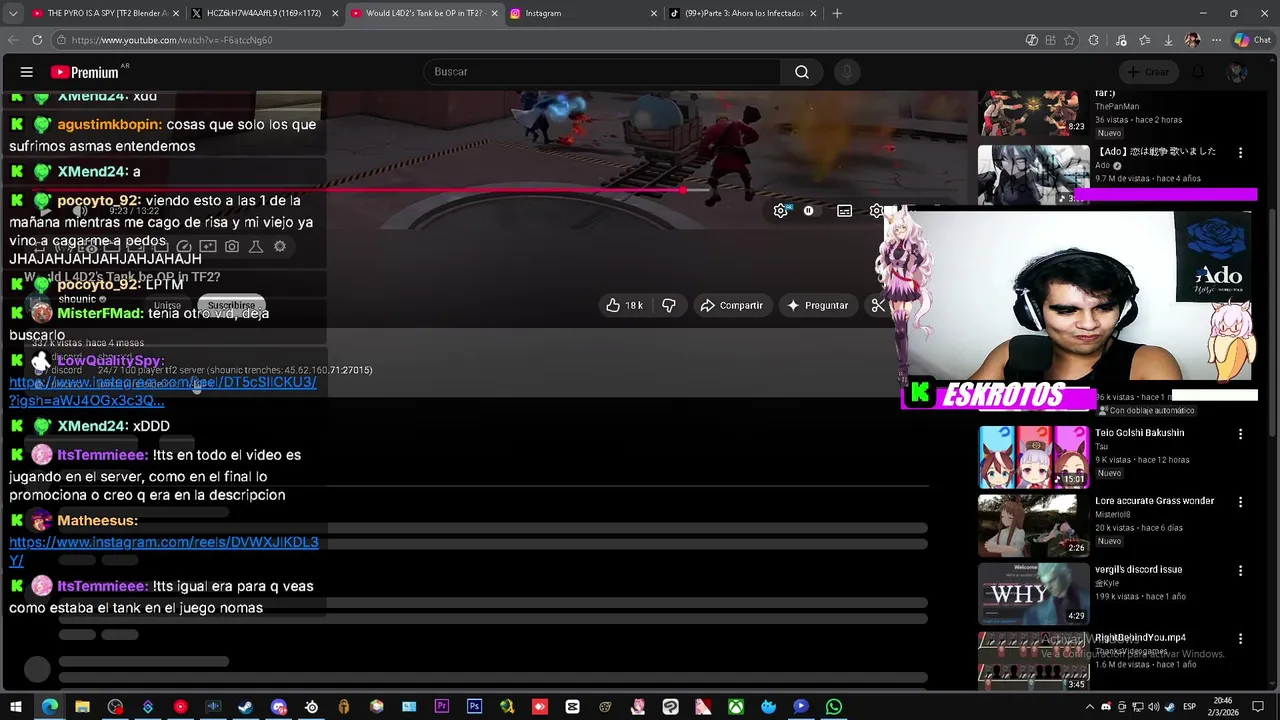Click the red video progress bar handle
This screenshot has width=1280, height=720.
click(x=683, y=190)
